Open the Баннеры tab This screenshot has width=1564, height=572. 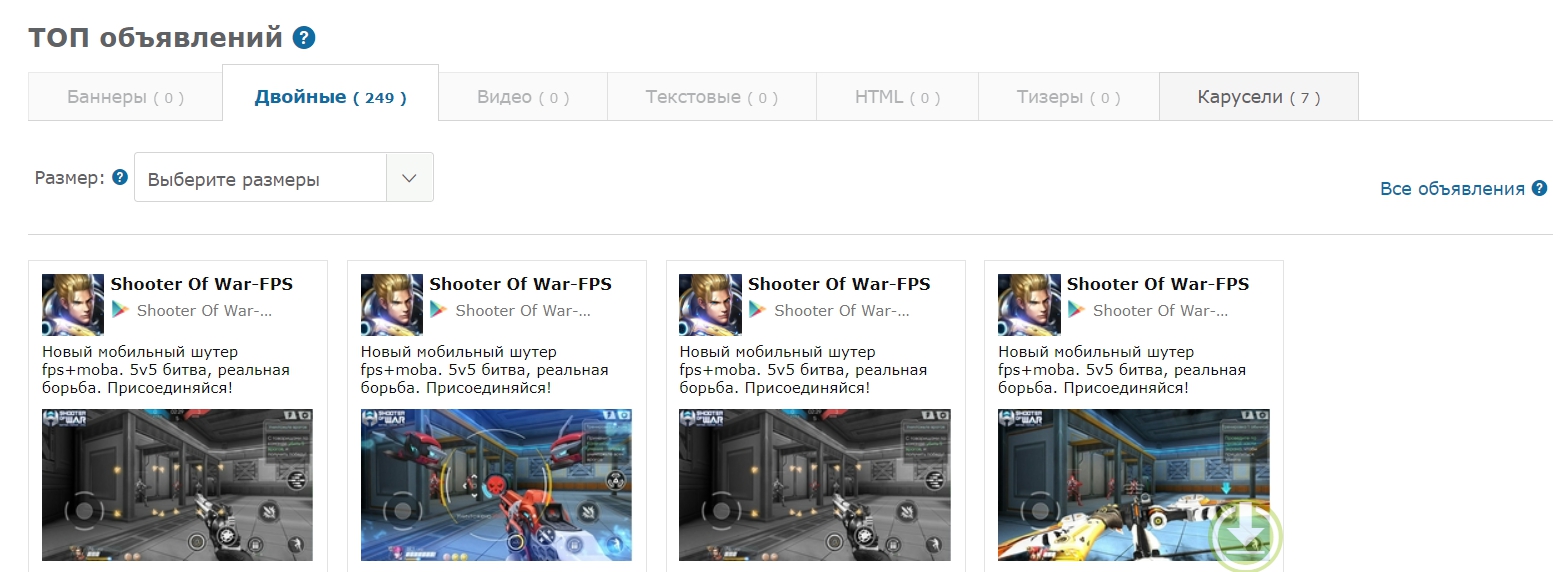click(x=125, y=97)
